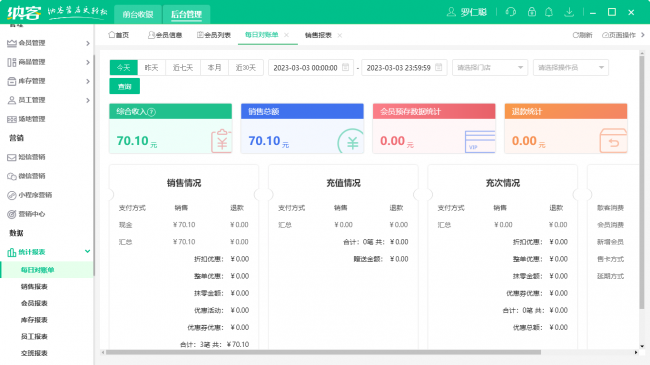Click the green 查询 button
Image resolution: width=650 pixels, height=365 pixels.
click(124, 86)
